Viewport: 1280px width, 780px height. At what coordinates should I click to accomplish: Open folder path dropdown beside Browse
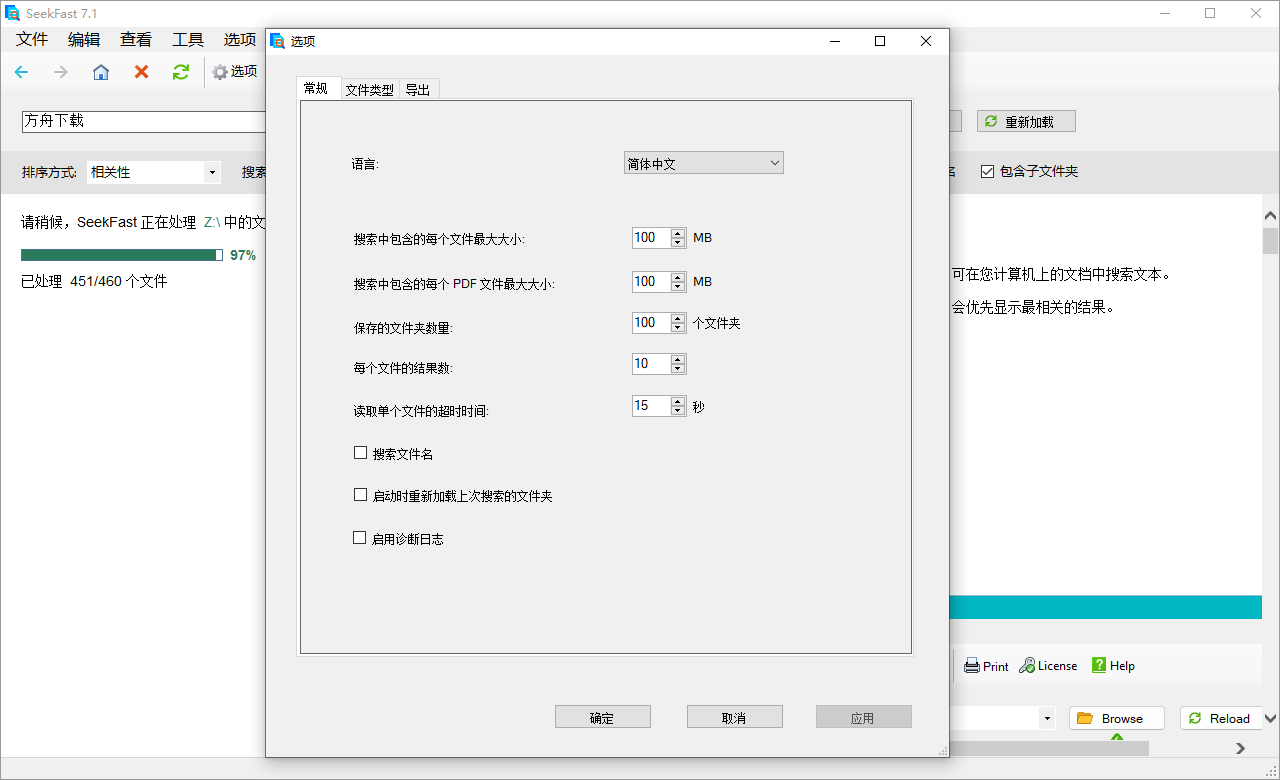pos(1047,718)
